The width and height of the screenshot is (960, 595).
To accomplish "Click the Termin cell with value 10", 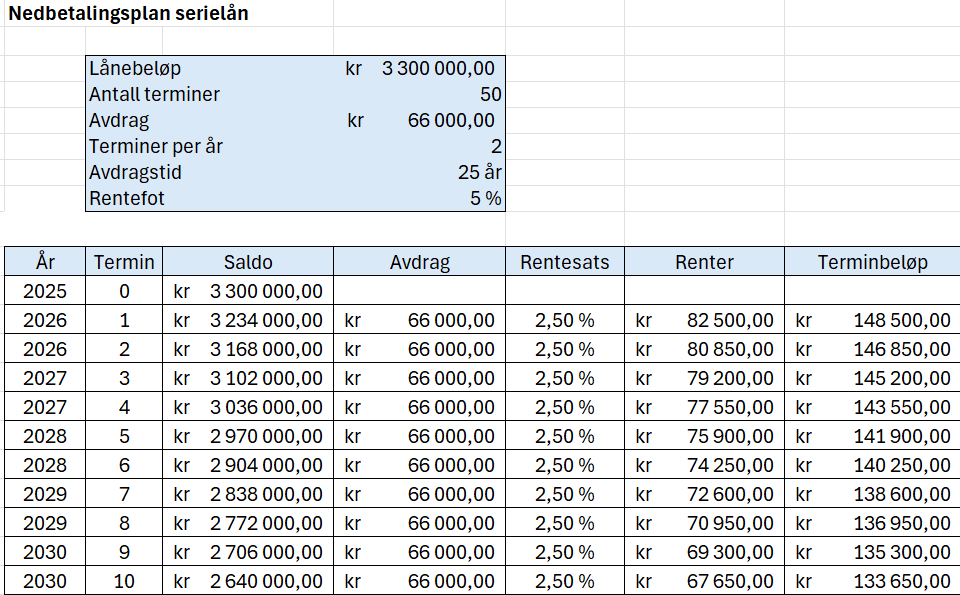I will (124, 582).
